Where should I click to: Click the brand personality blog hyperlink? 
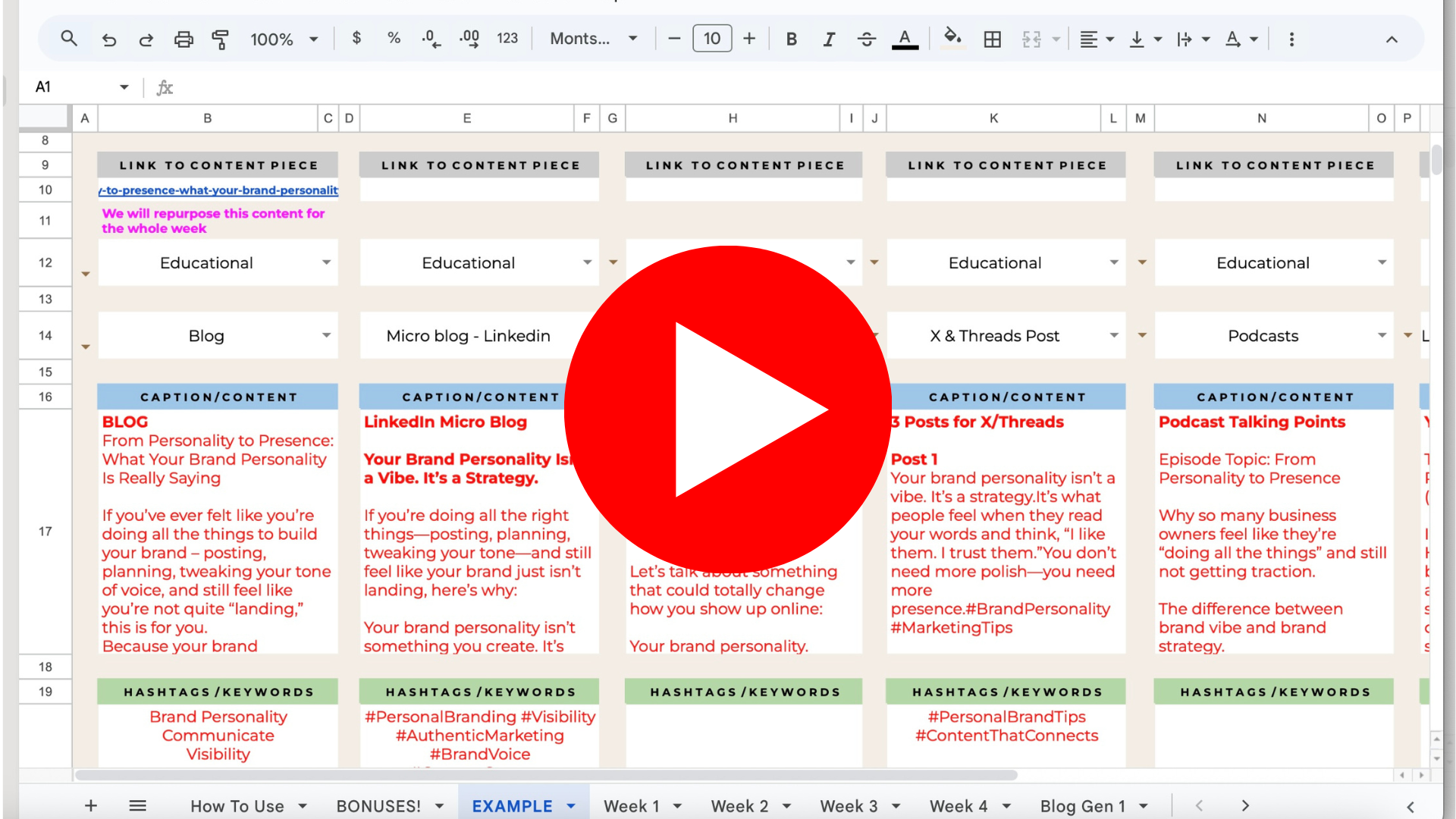(218, 190)
